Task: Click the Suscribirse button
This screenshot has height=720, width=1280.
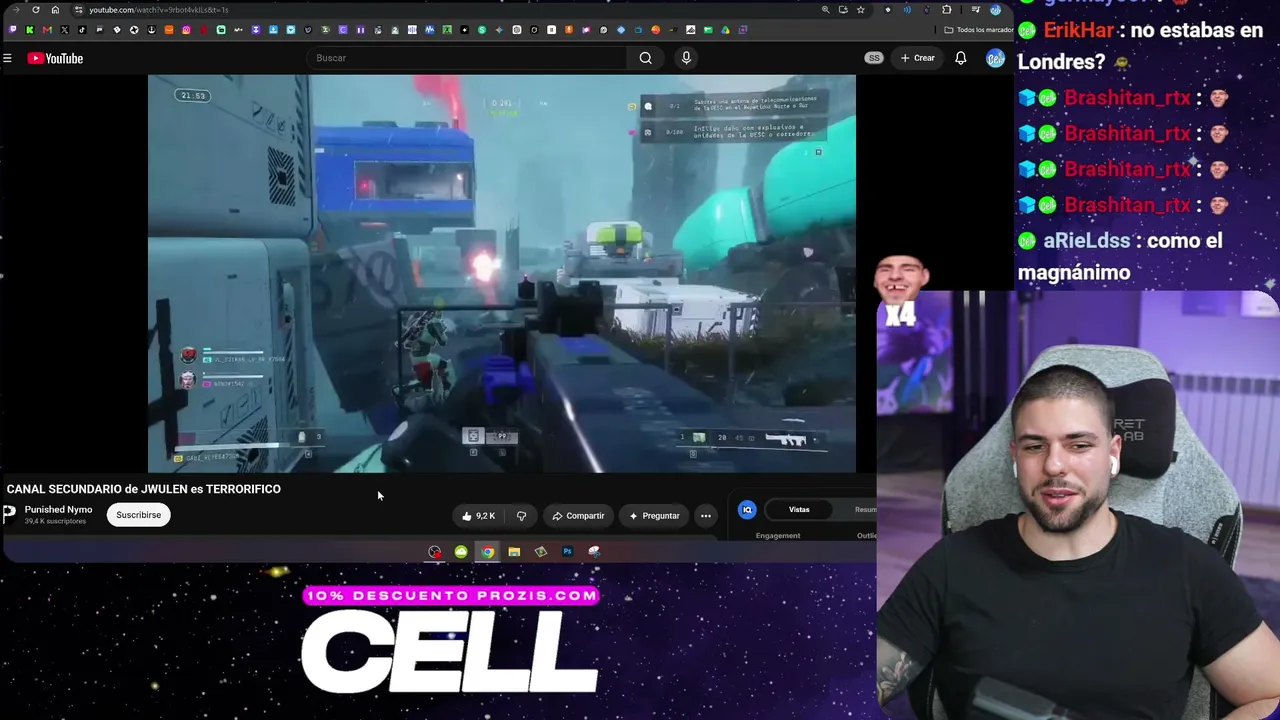Action: tap(138, 515)
